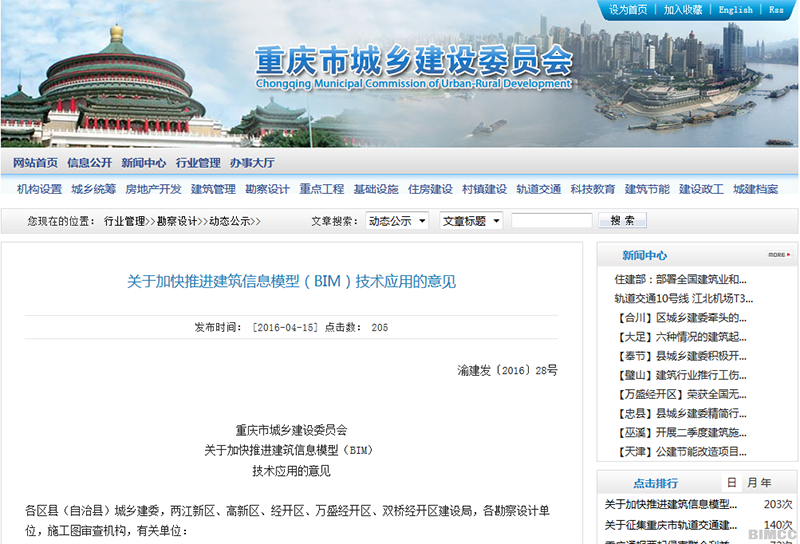Switch 点击排行 ranking to 月 tab
Screen dimensions: 800x544
(752, 482)
